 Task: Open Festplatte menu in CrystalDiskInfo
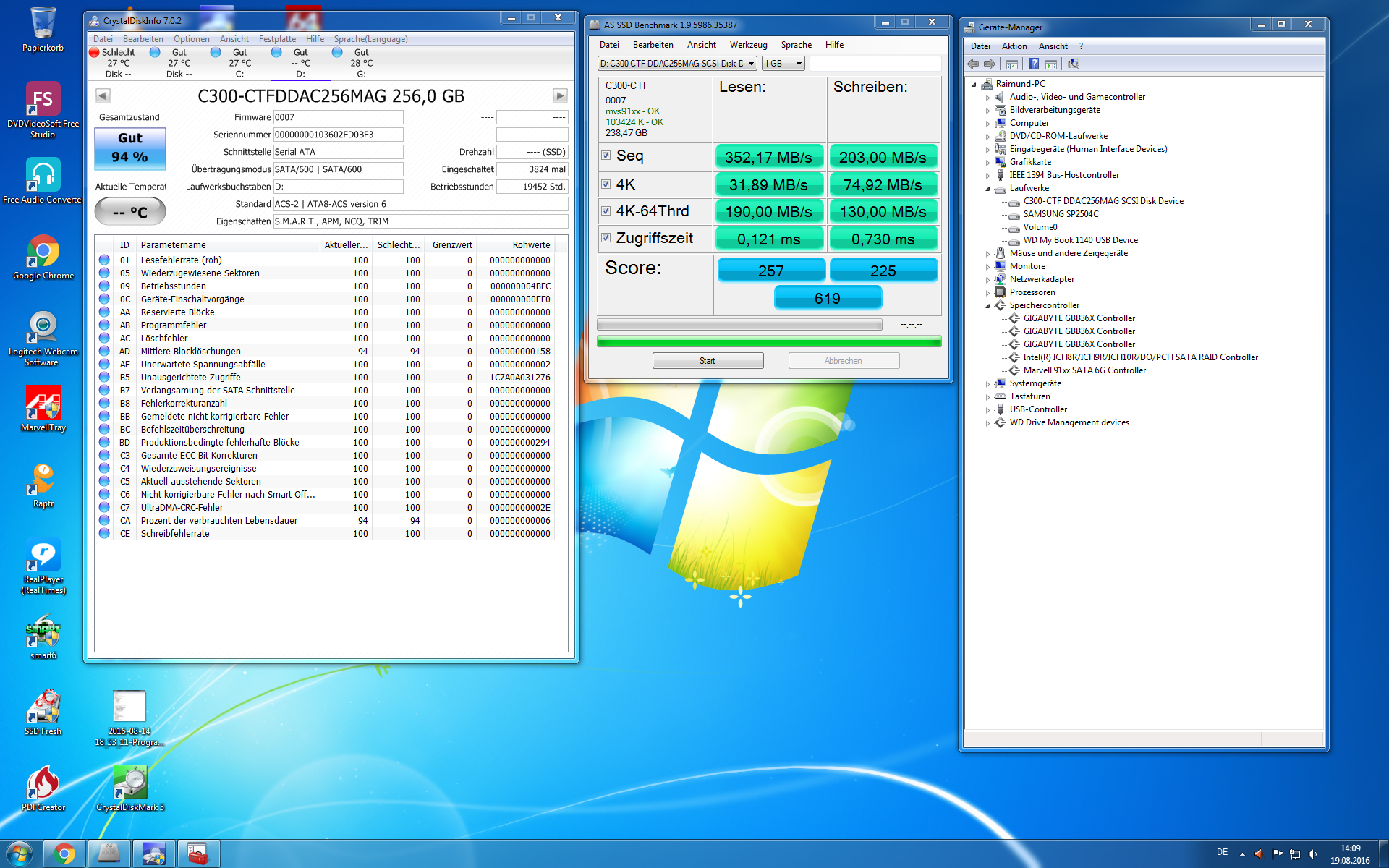click(277, 39)
